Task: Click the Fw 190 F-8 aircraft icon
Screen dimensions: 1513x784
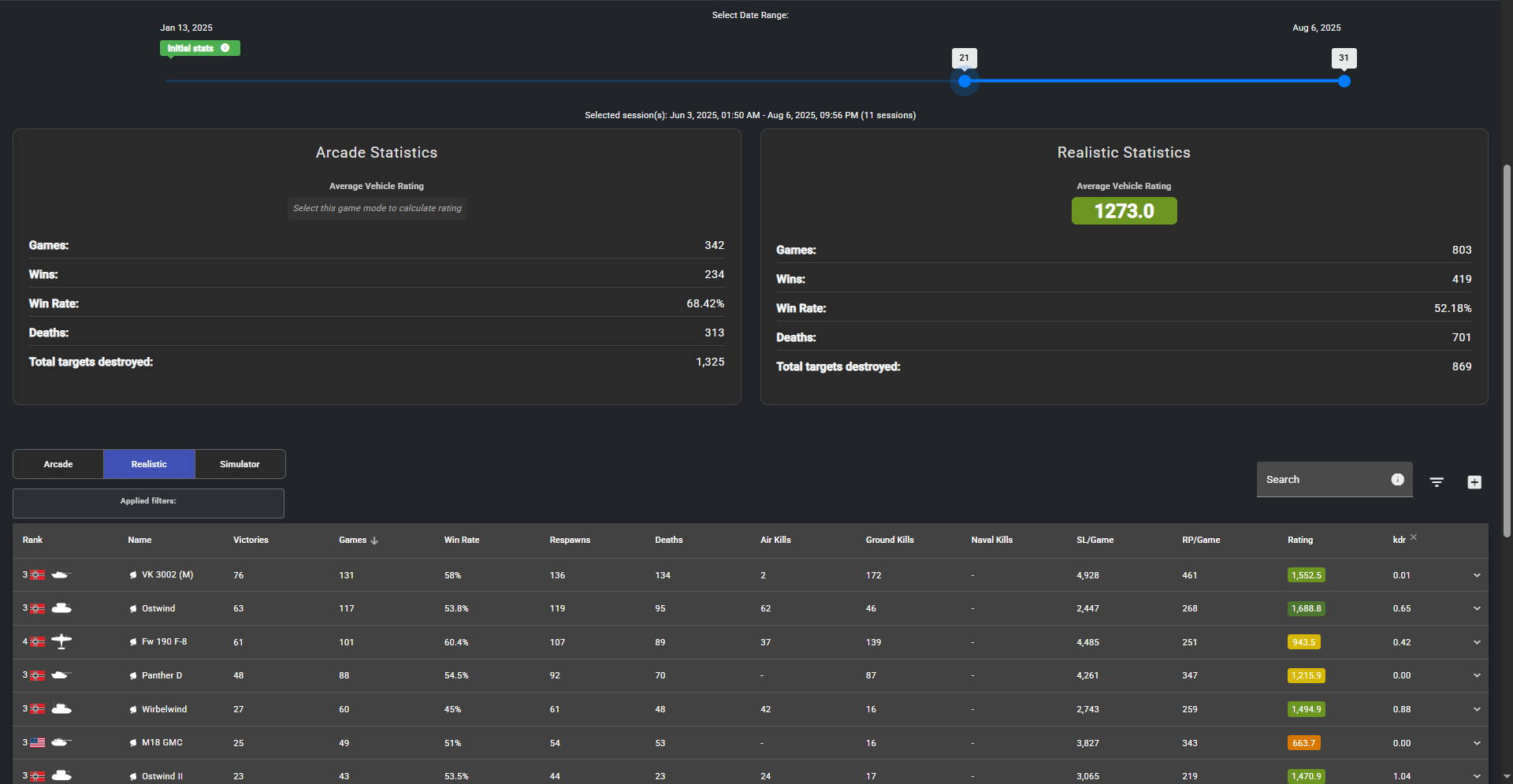Action: tap(61, 641)
